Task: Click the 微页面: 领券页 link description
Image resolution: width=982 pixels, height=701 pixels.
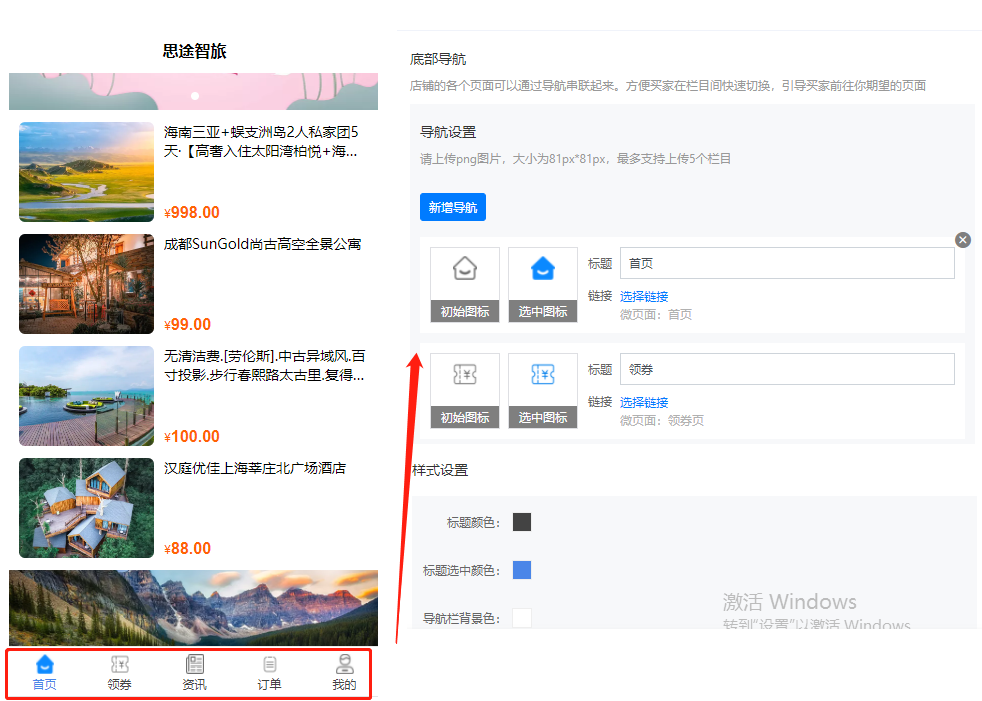Action: (662, 420)
